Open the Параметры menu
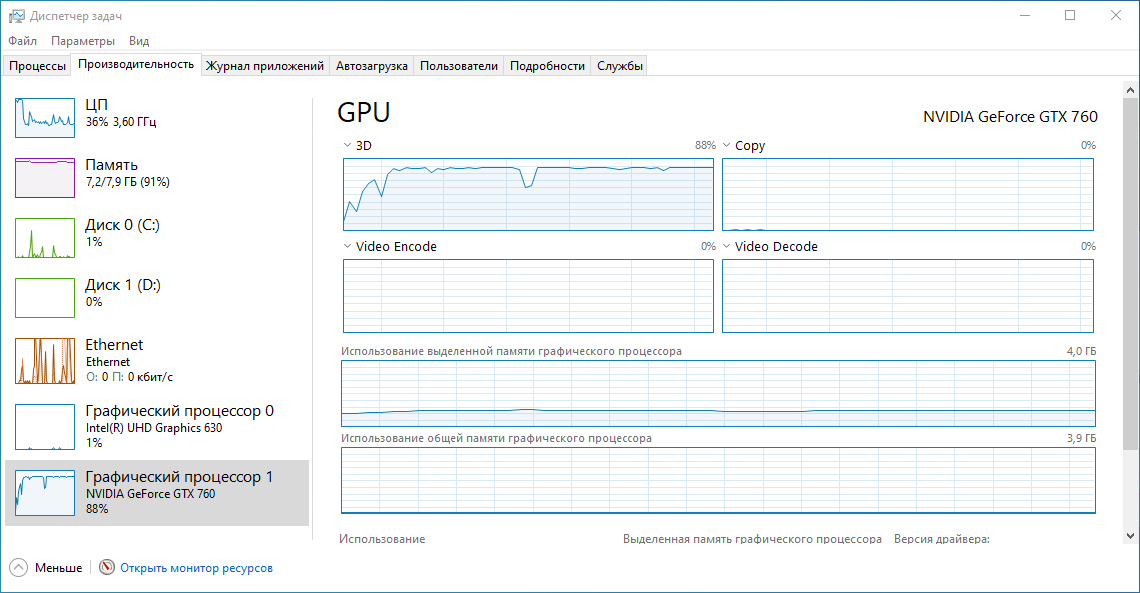This screenshot has height=593, width=1140. coord(83,41)
